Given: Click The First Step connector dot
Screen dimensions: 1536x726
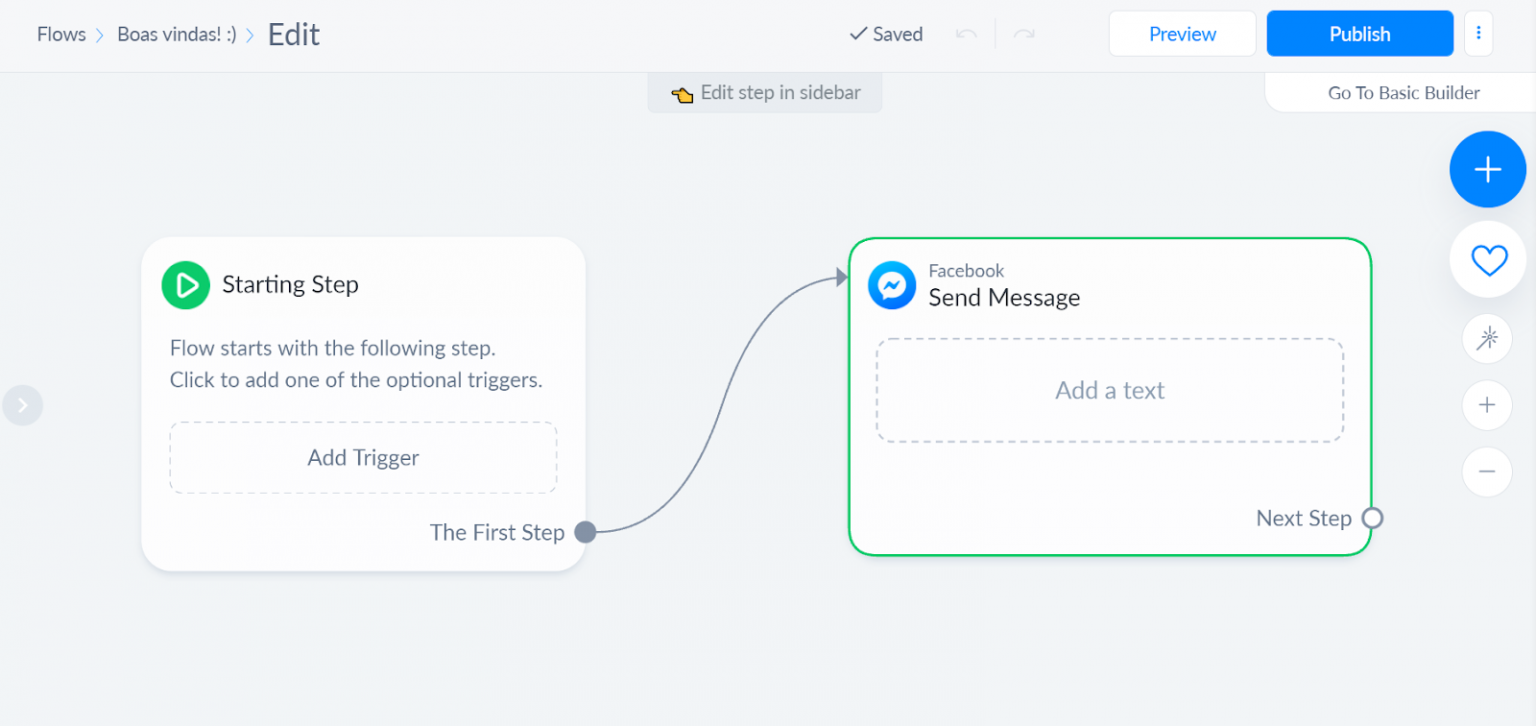Looking at the screenshot, I should click(586, 532).
